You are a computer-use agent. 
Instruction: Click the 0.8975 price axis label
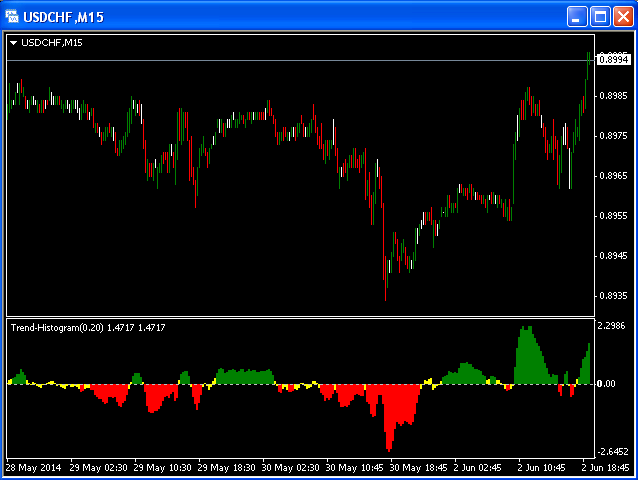(613, 136)
